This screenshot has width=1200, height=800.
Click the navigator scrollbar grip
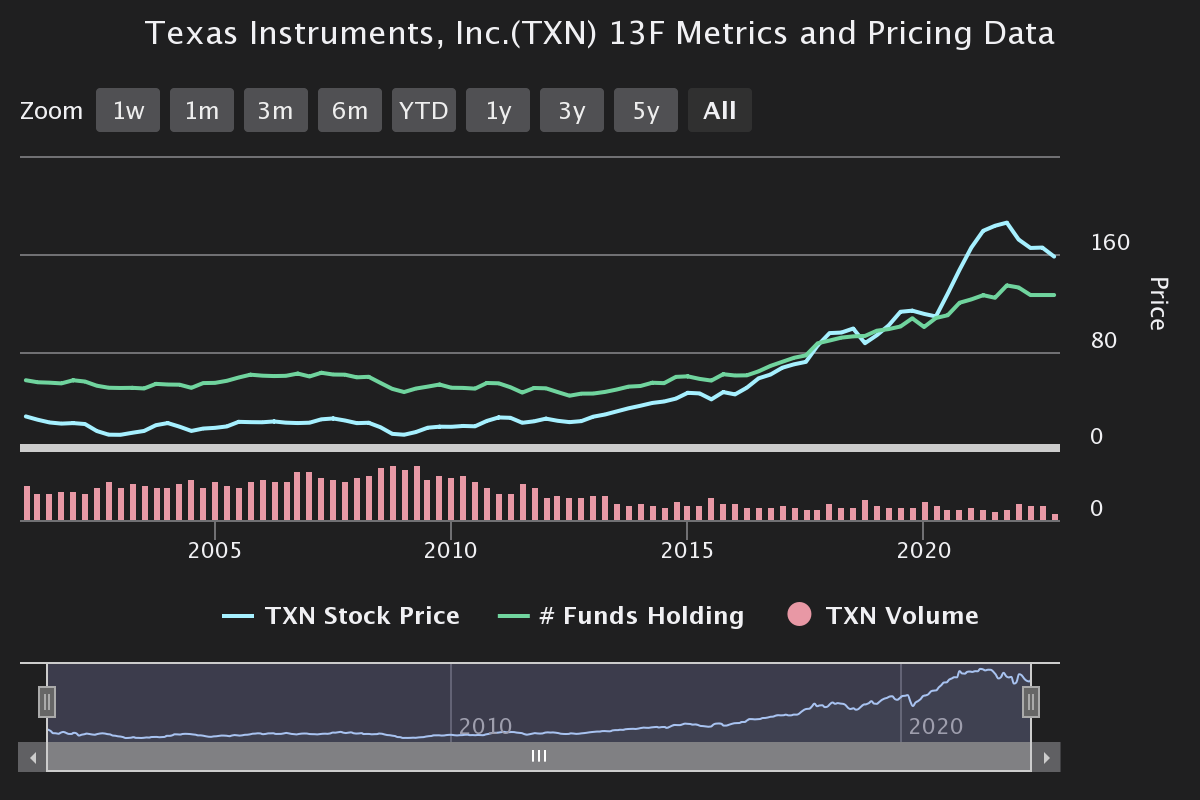[539, 757]
